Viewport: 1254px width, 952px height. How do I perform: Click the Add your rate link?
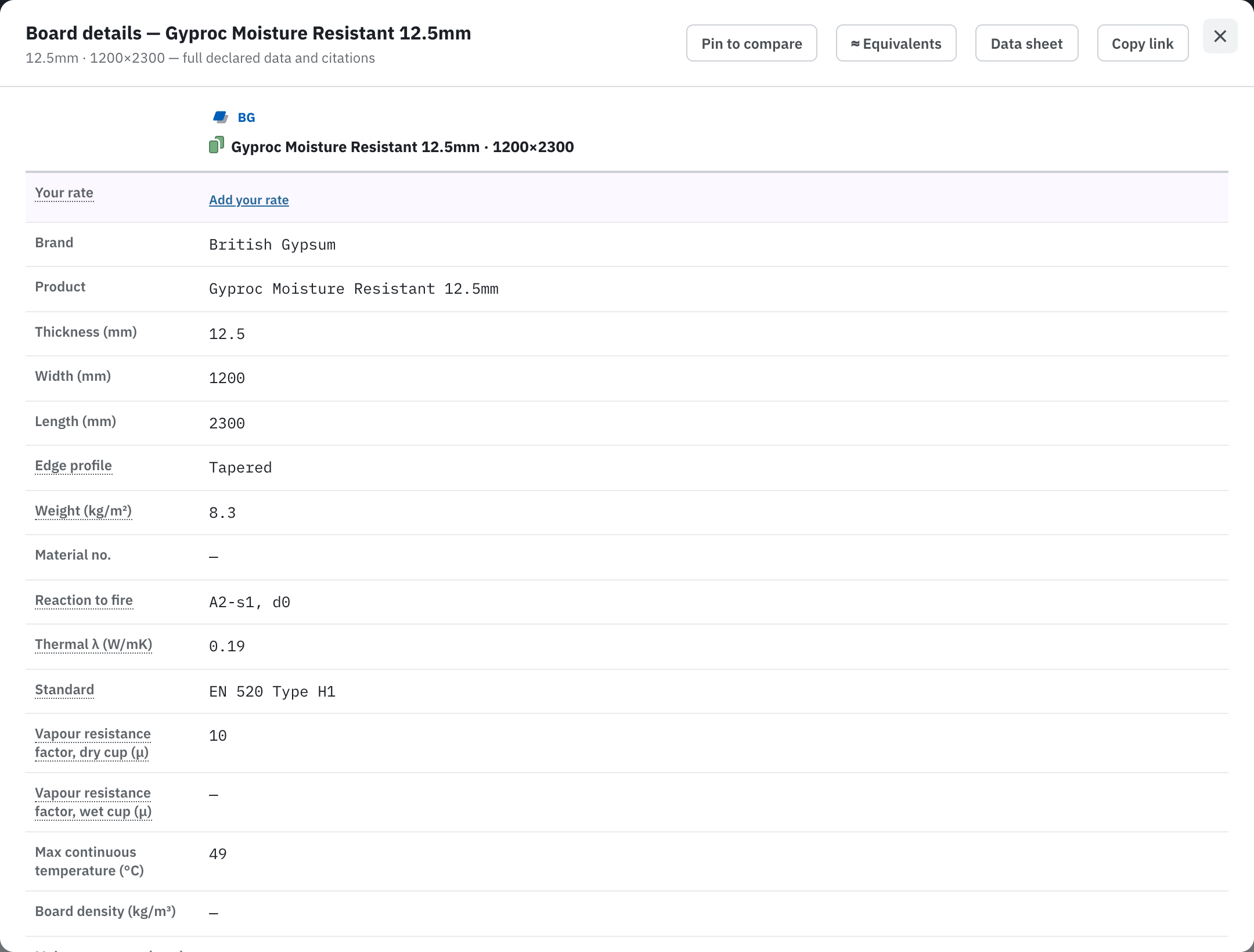[x=249, y=200]
